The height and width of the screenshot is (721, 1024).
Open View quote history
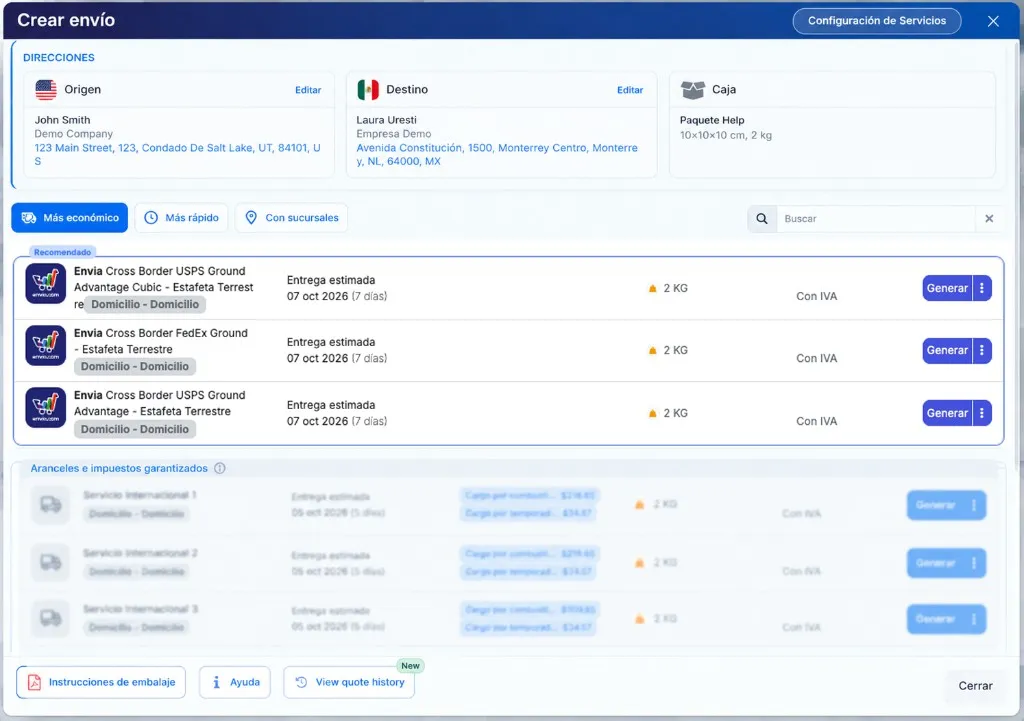click(x=349, y=682)
